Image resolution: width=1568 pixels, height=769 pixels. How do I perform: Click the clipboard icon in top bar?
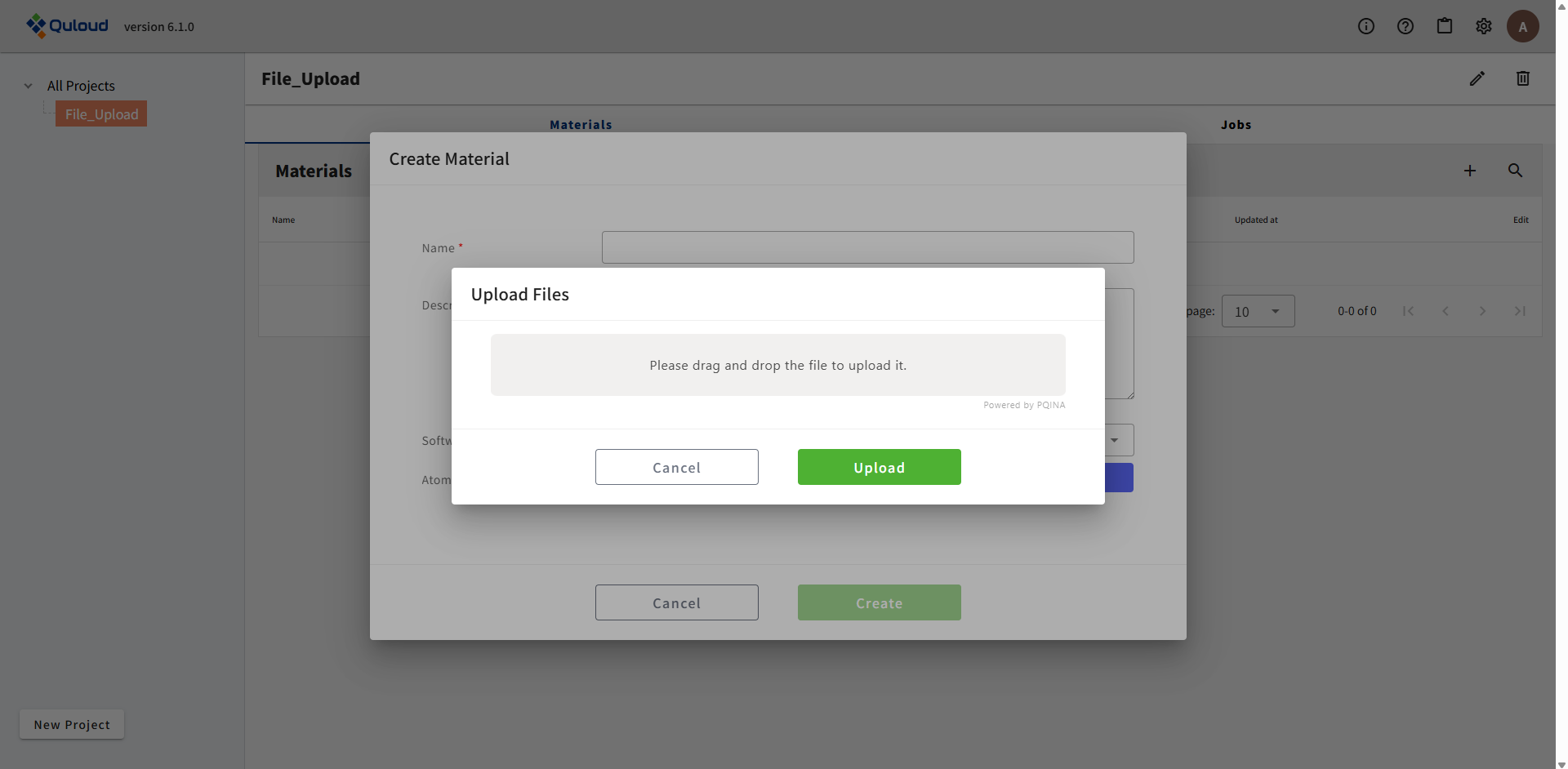click(1445, 26)
